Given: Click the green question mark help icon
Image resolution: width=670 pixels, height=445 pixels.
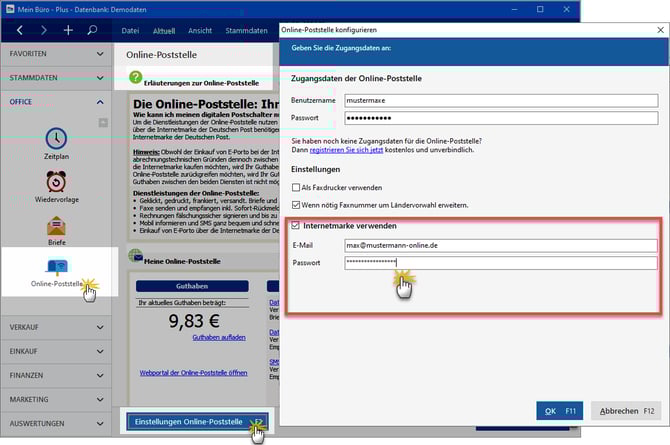Looking at the screenshot, I should (x=136, y=77).
